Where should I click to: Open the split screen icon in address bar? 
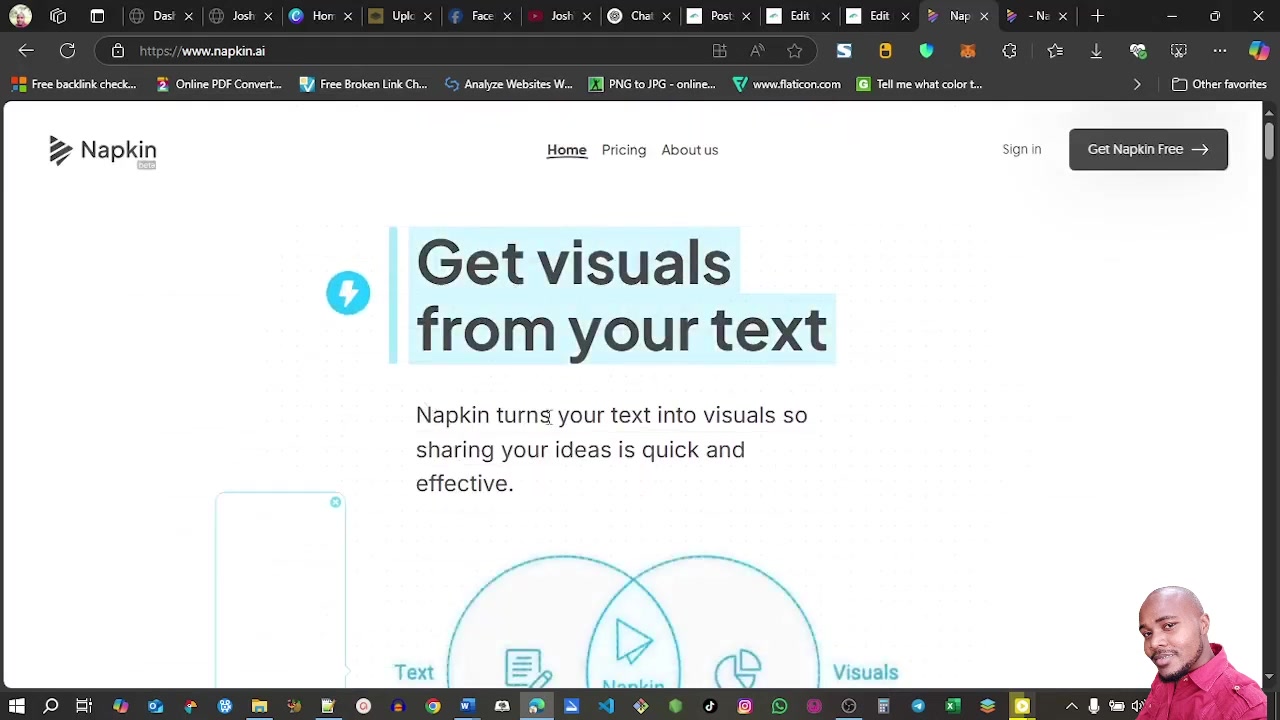719,51
